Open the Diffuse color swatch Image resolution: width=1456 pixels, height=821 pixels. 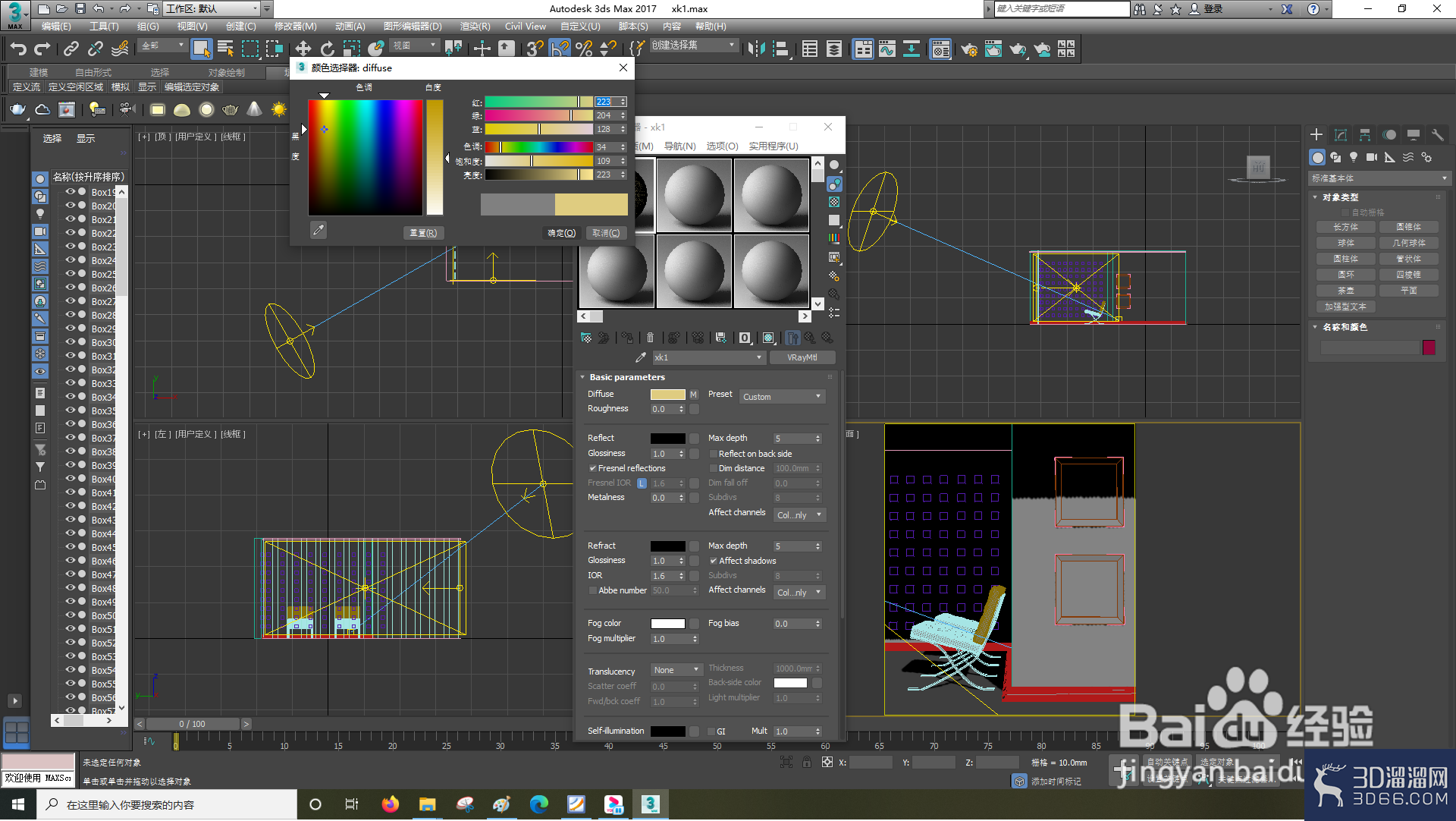click(x=667, y=395)
